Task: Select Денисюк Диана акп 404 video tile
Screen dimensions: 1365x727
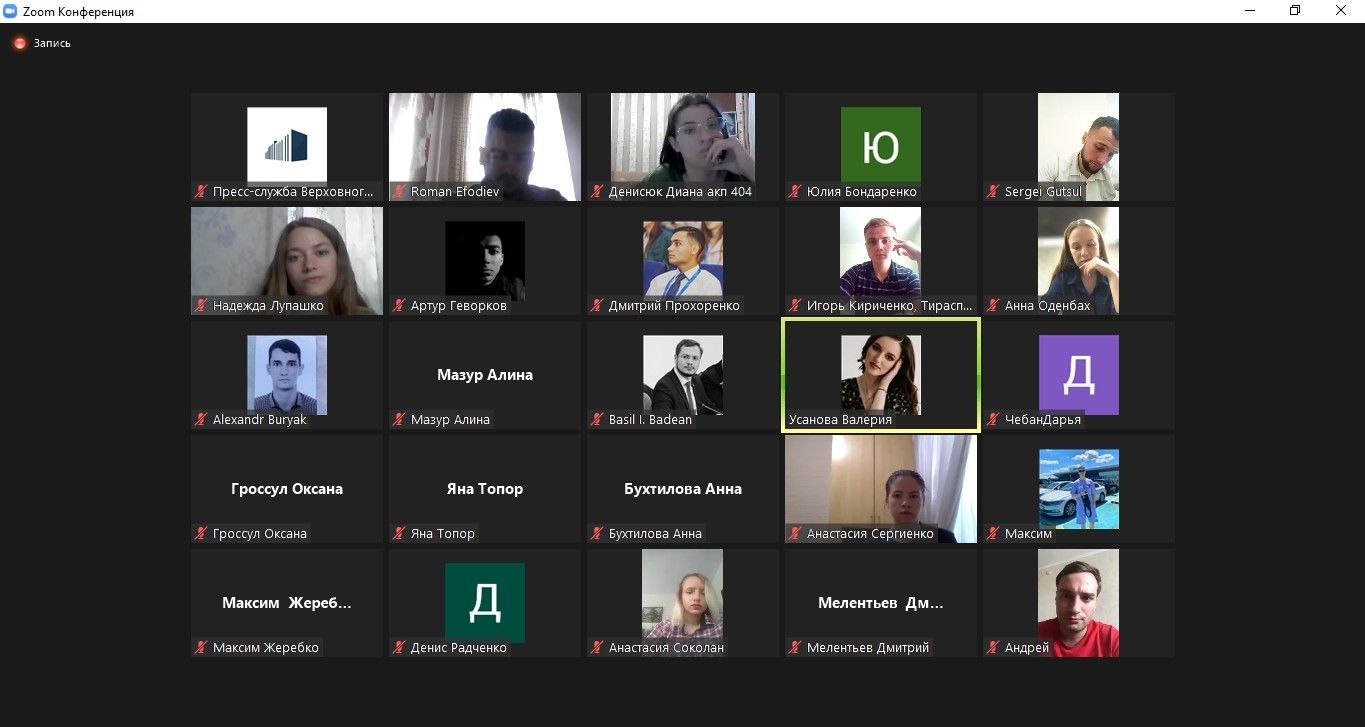Action: point(683,147)
